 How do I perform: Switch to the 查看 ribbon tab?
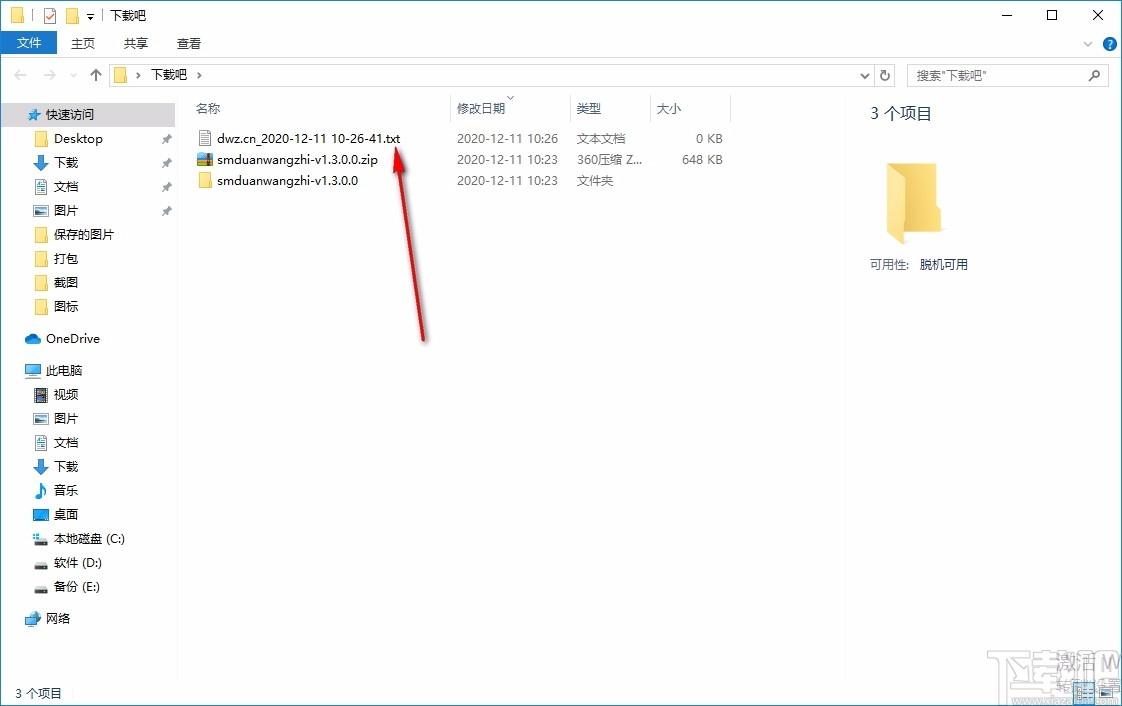click(189, 44)
